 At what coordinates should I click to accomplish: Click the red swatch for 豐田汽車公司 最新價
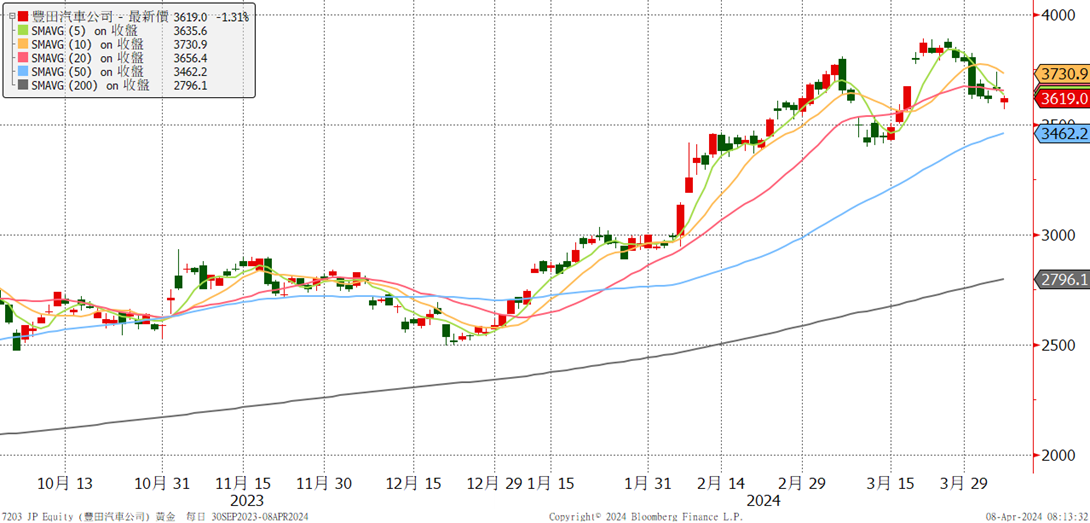pos(24,16)
